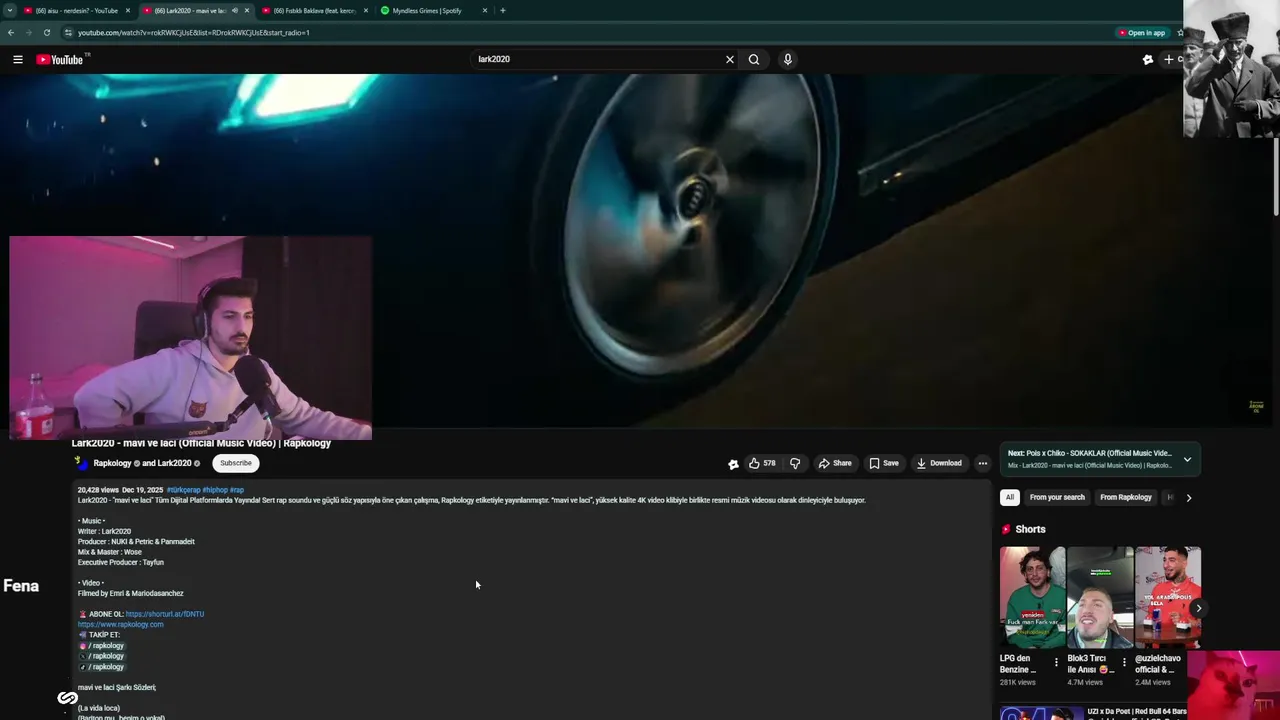1280x720 pixels.
Task: Click the address bar URL
Action: coord(193,32)
